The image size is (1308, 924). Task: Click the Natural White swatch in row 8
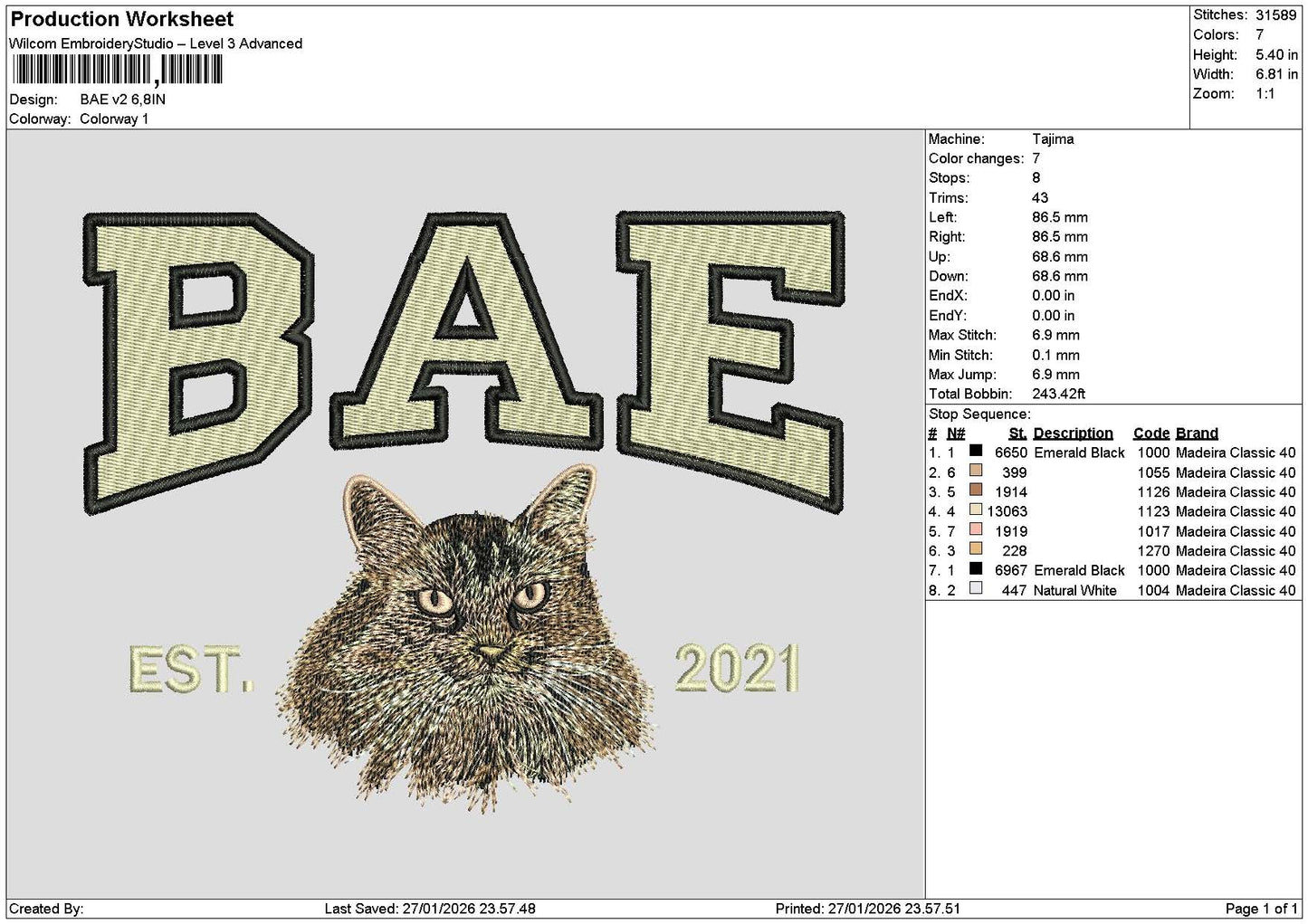click(x=976, y=588)
